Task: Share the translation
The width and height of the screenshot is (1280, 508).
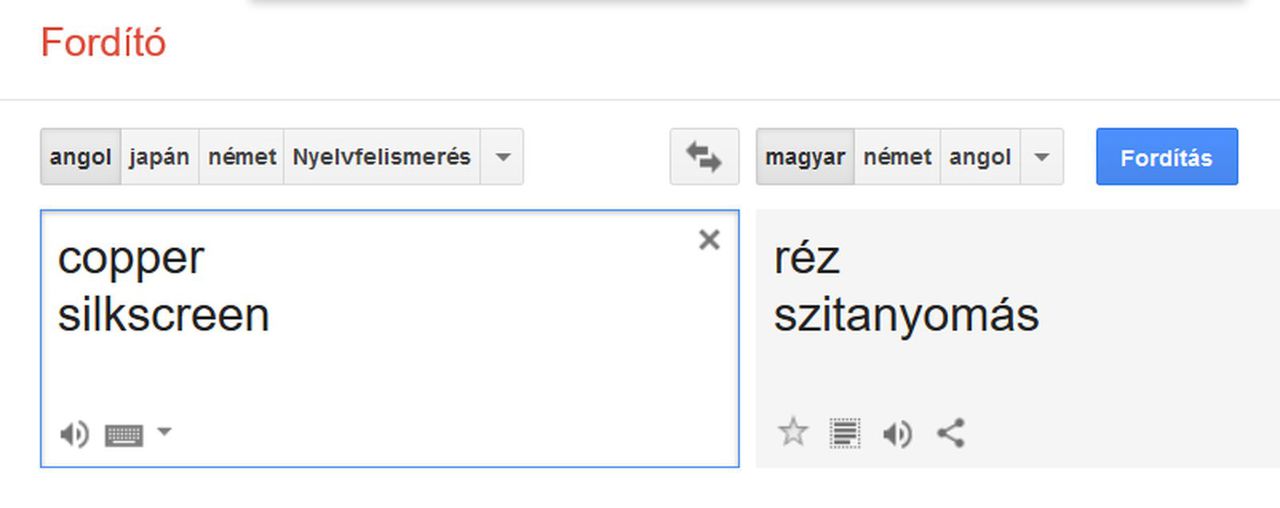Action: [x=950, y=433]
